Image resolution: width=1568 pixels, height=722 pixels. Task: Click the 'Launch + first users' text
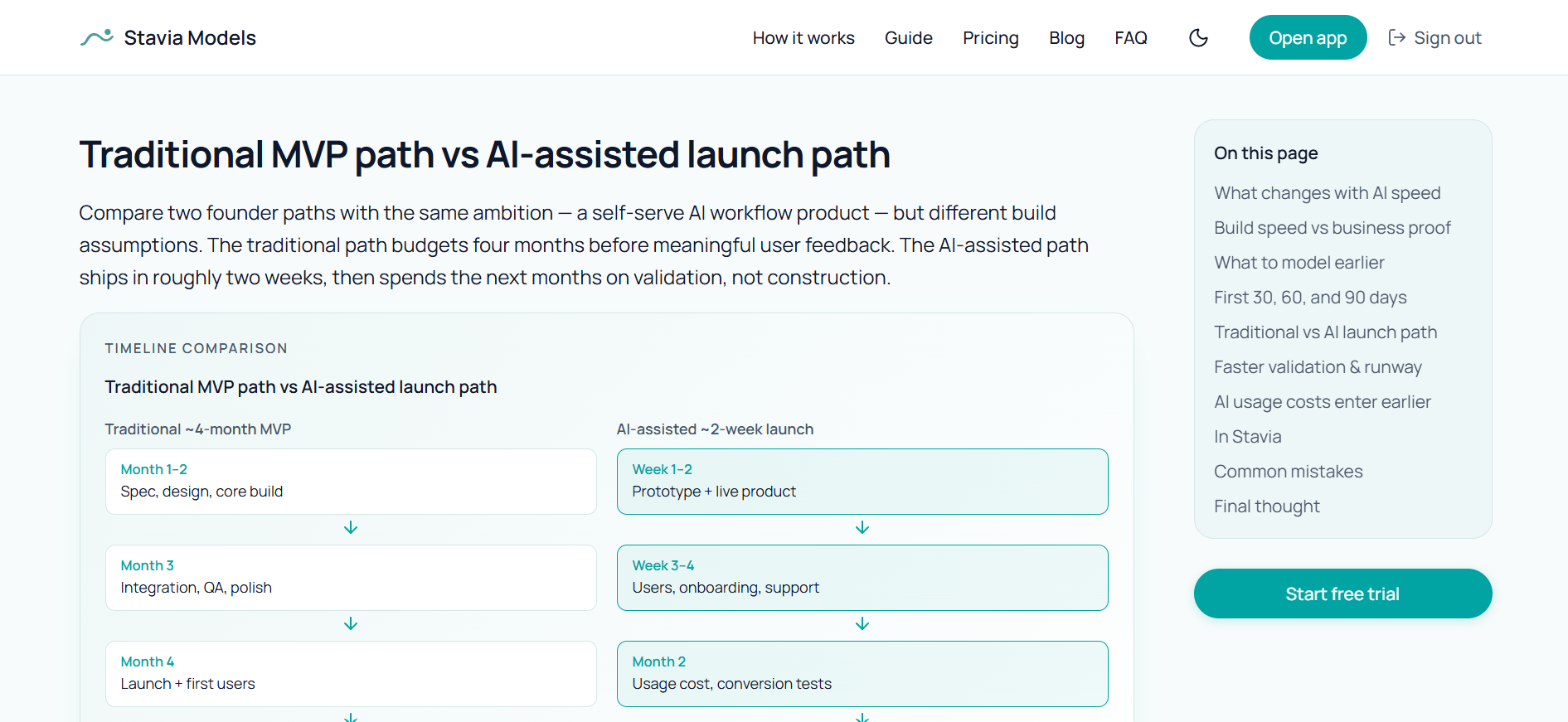(x=187, y=684)
